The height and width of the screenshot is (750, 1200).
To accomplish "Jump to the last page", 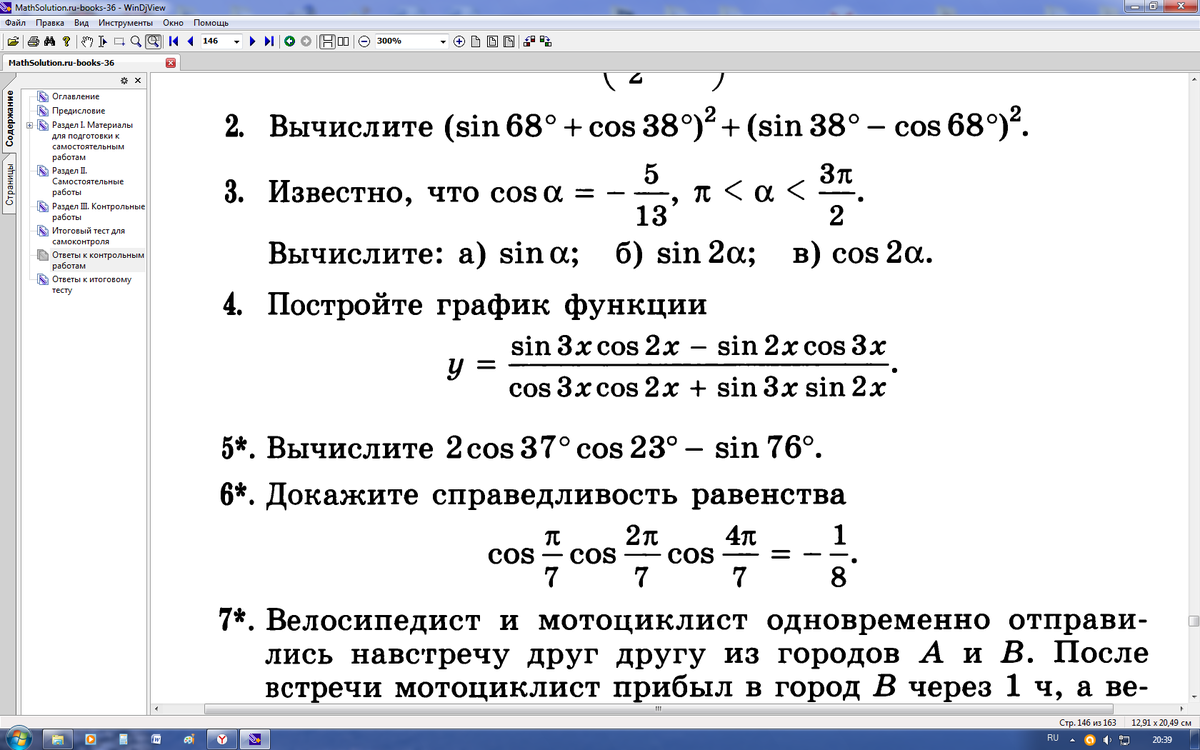I will 269,42.
